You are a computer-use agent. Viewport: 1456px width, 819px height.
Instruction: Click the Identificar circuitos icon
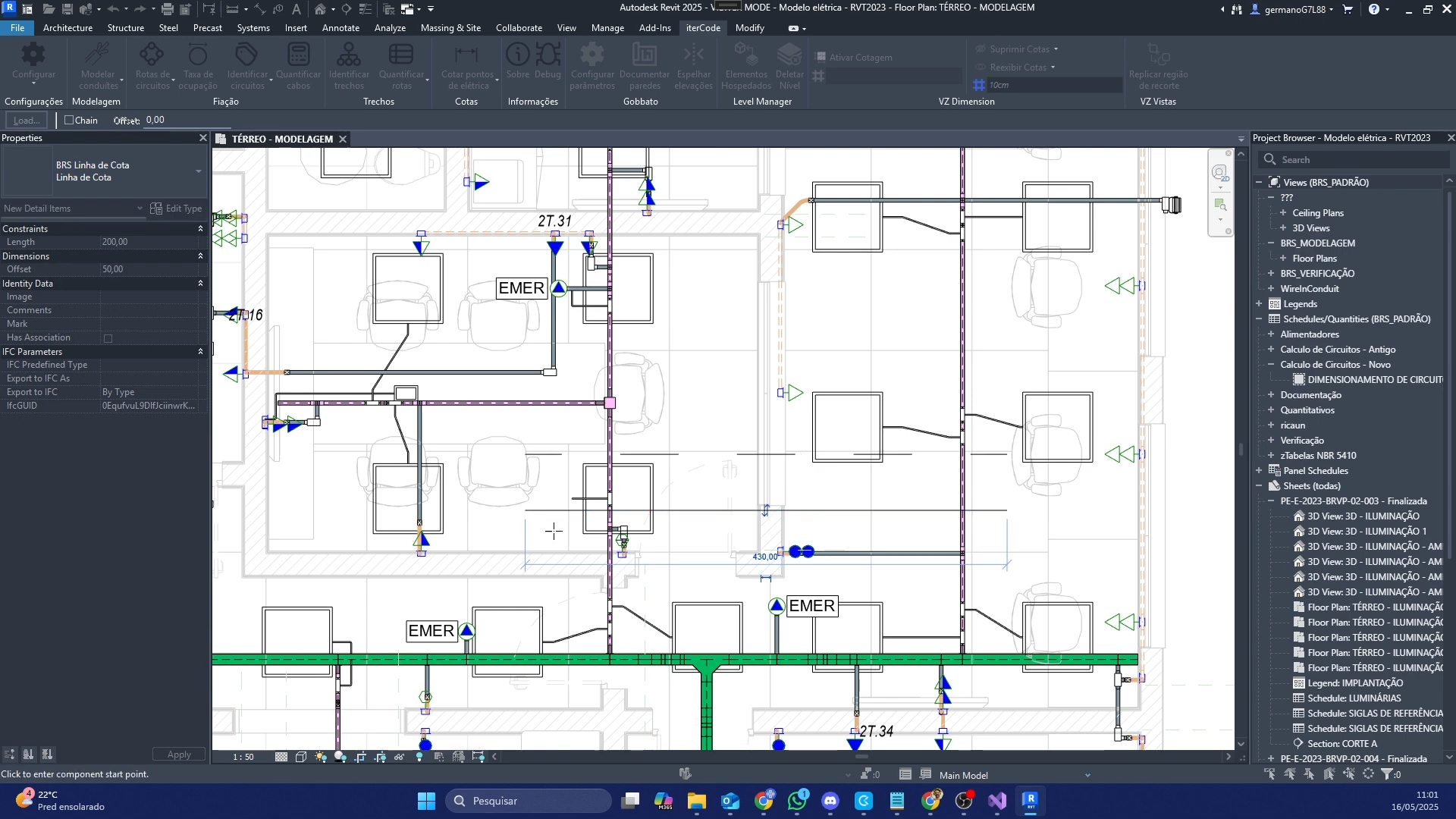pyautogui.click(x=246, y=55)
